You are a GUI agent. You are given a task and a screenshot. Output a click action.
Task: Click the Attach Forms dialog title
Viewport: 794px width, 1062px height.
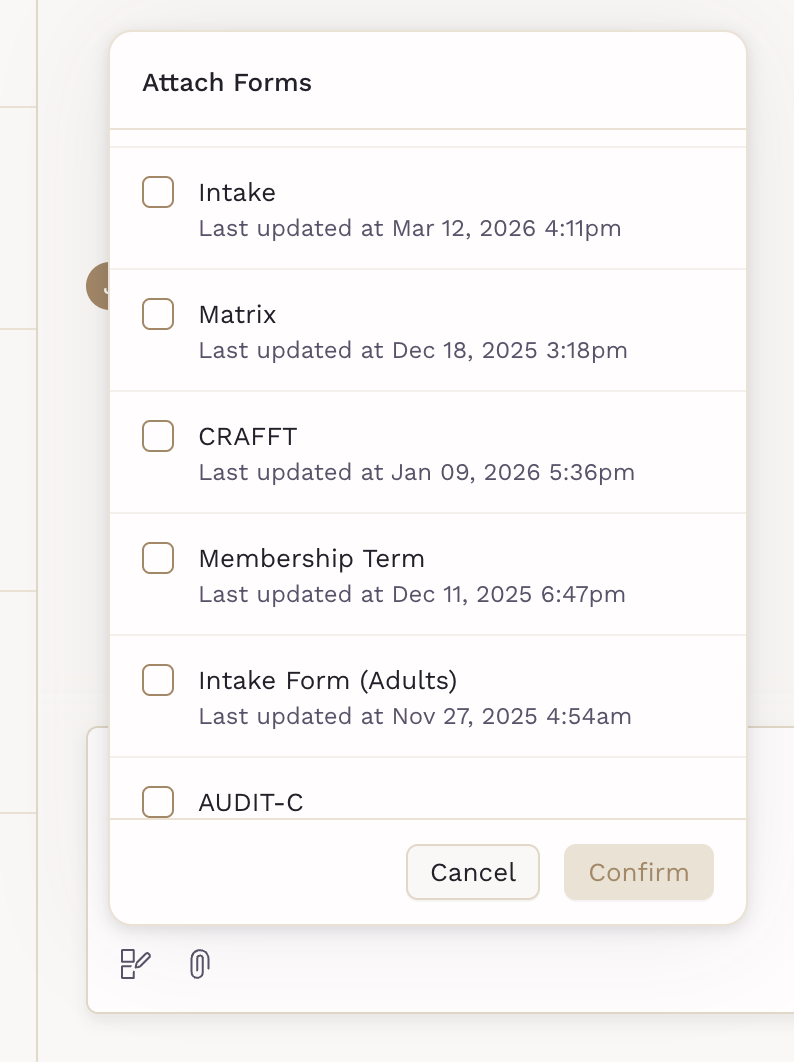[x=227, y=83]
